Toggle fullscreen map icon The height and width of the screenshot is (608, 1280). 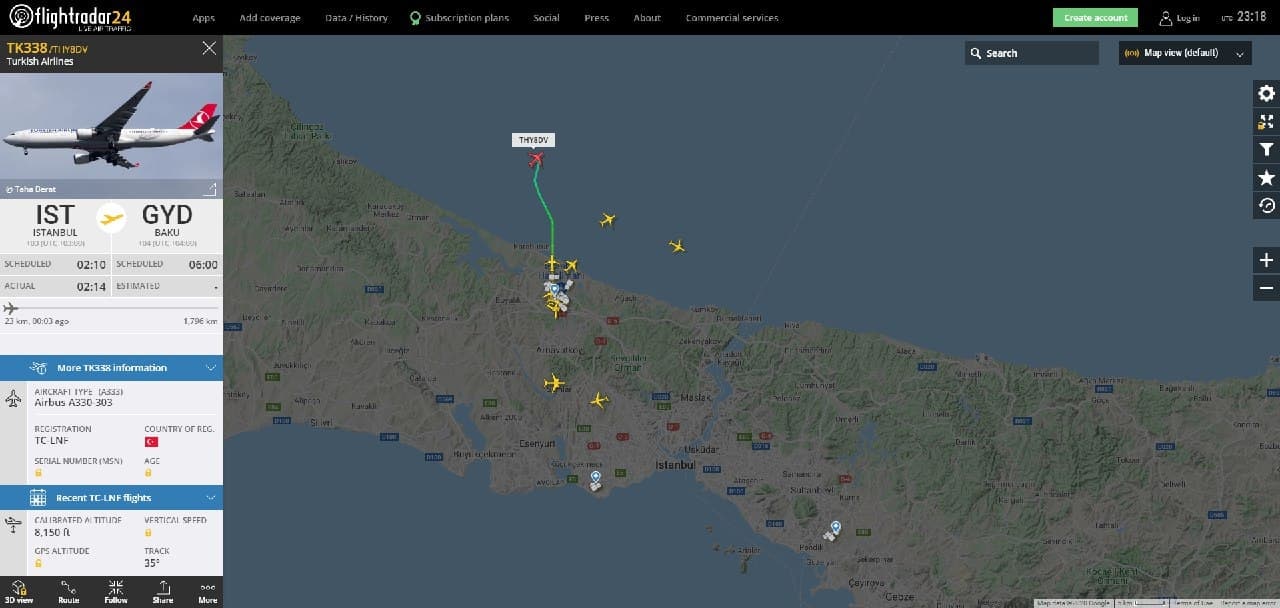click(1266, 122)
